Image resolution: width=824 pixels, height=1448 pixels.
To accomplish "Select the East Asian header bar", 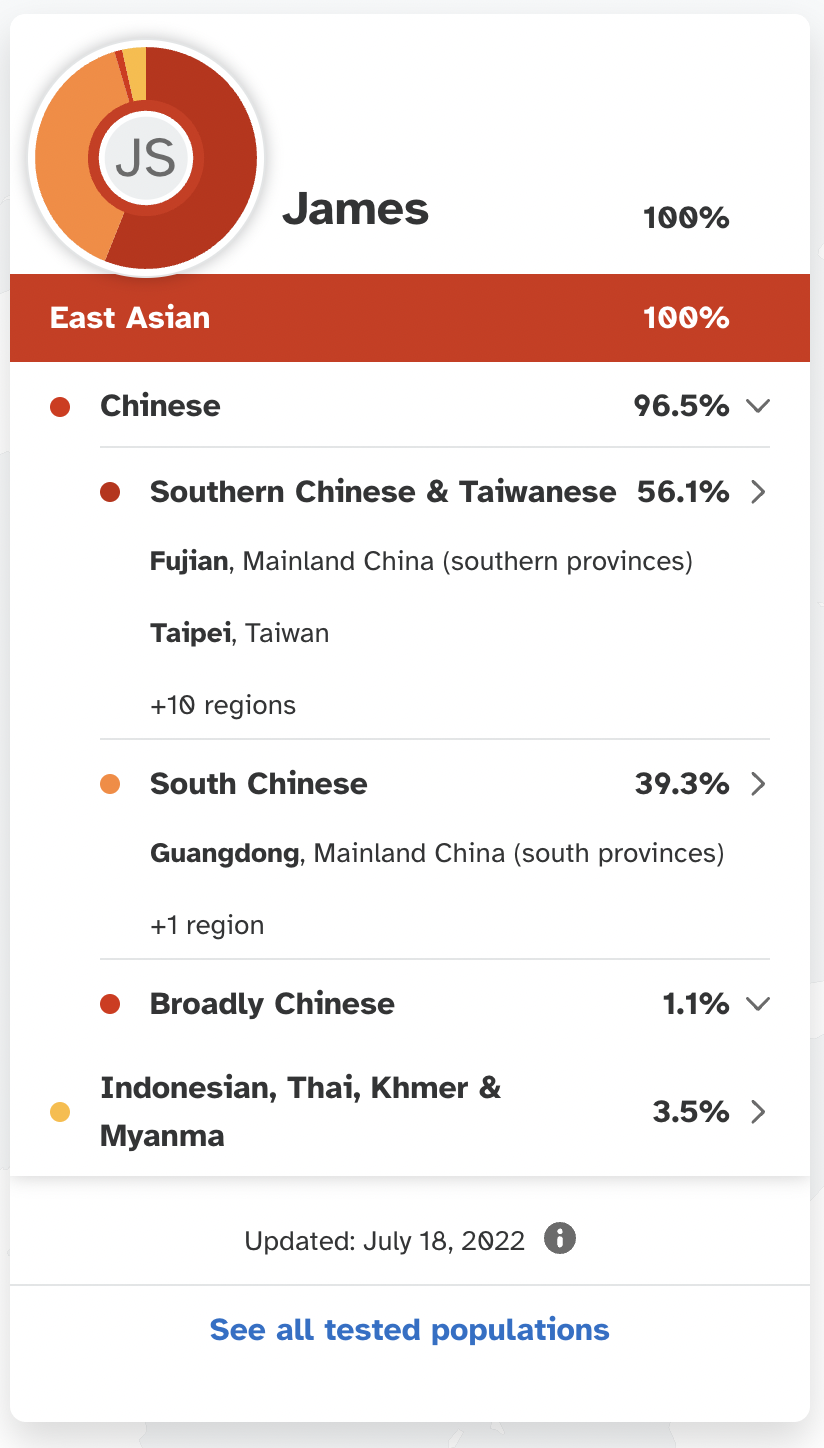I will pos(410,318).
